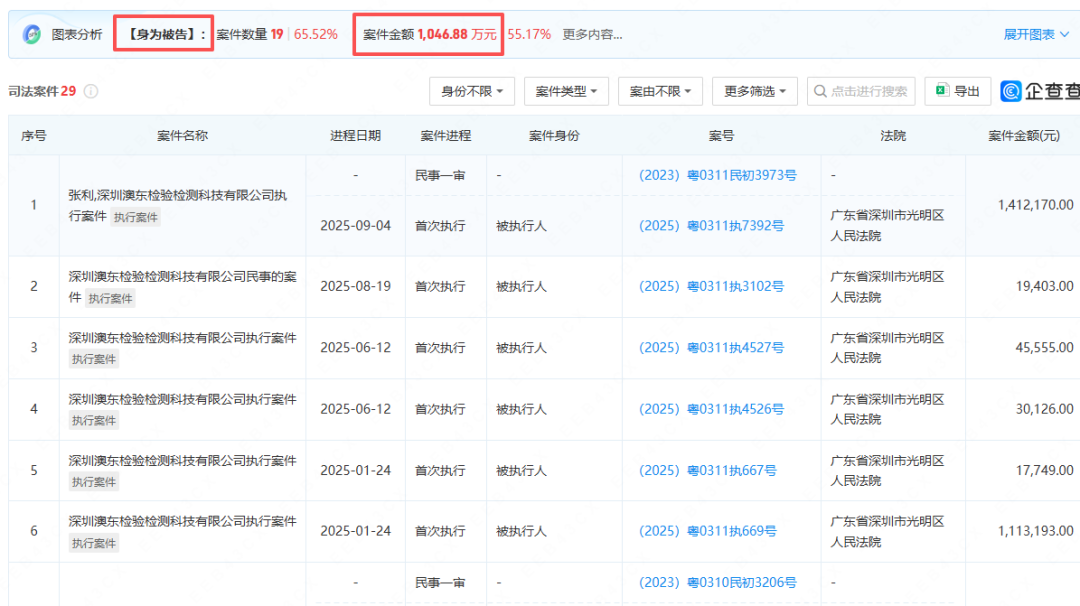The height and width of the screenshot is (606, 1080).
Task: Click the amount 1,113,193.00
Action: pyautogui.click(x=1035, y=531)
